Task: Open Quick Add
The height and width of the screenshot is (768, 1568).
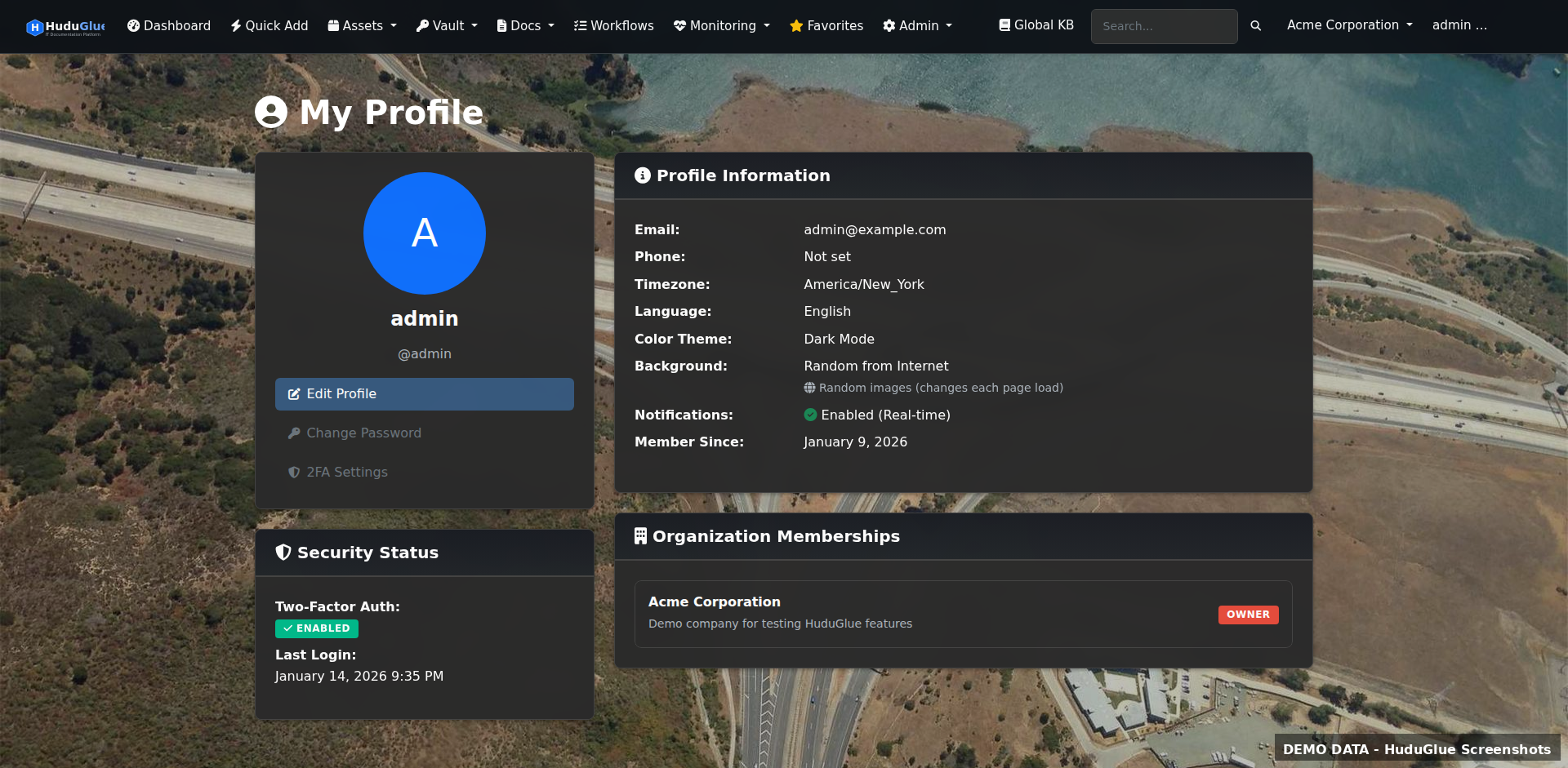Action: tap(269, 26)
